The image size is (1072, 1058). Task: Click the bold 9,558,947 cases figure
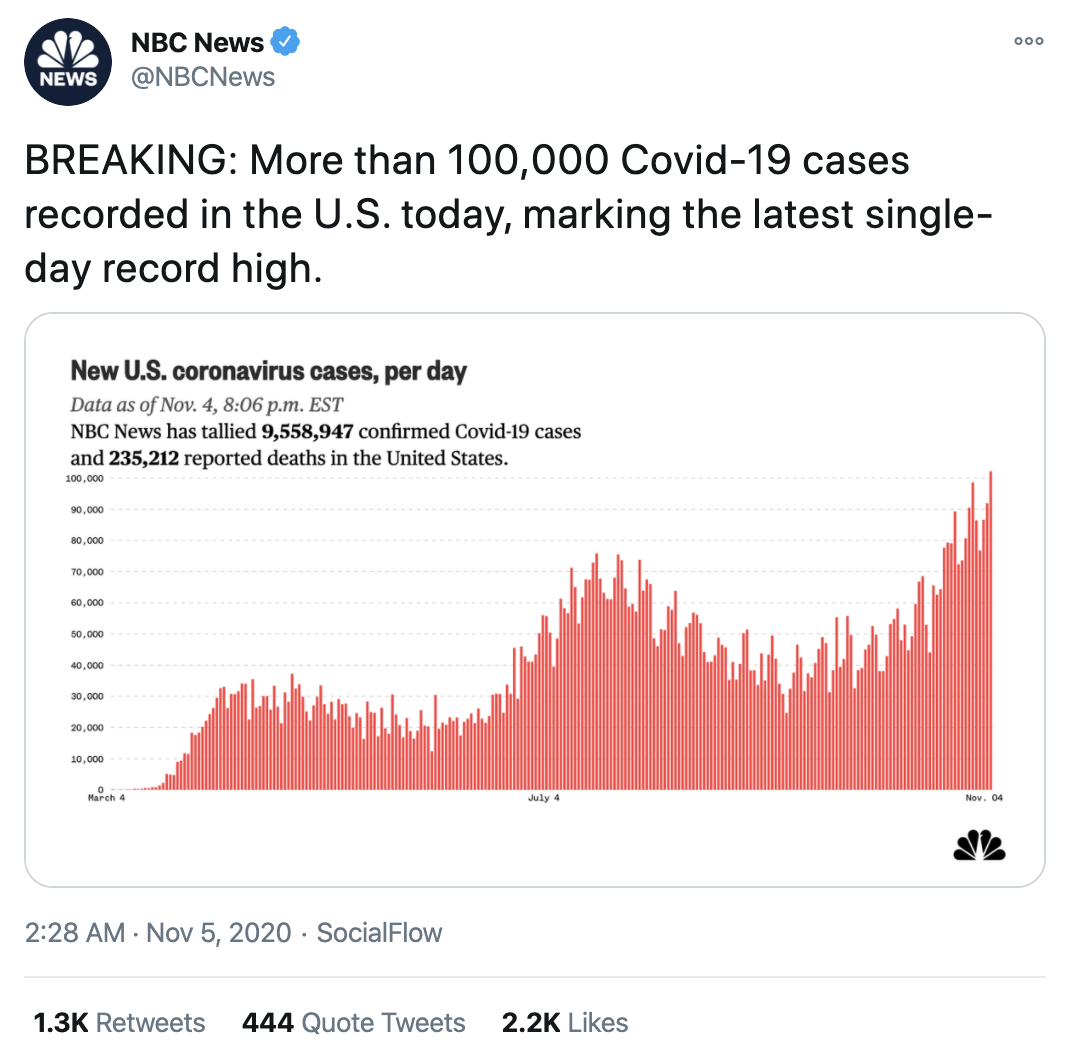[293, 433]
